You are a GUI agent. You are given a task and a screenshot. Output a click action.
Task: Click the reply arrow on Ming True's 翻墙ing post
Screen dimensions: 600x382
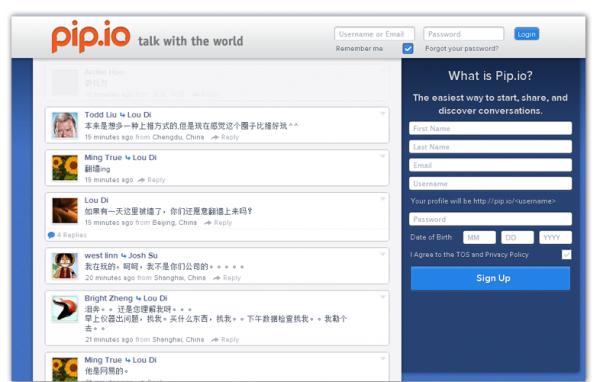click(141, 180)
